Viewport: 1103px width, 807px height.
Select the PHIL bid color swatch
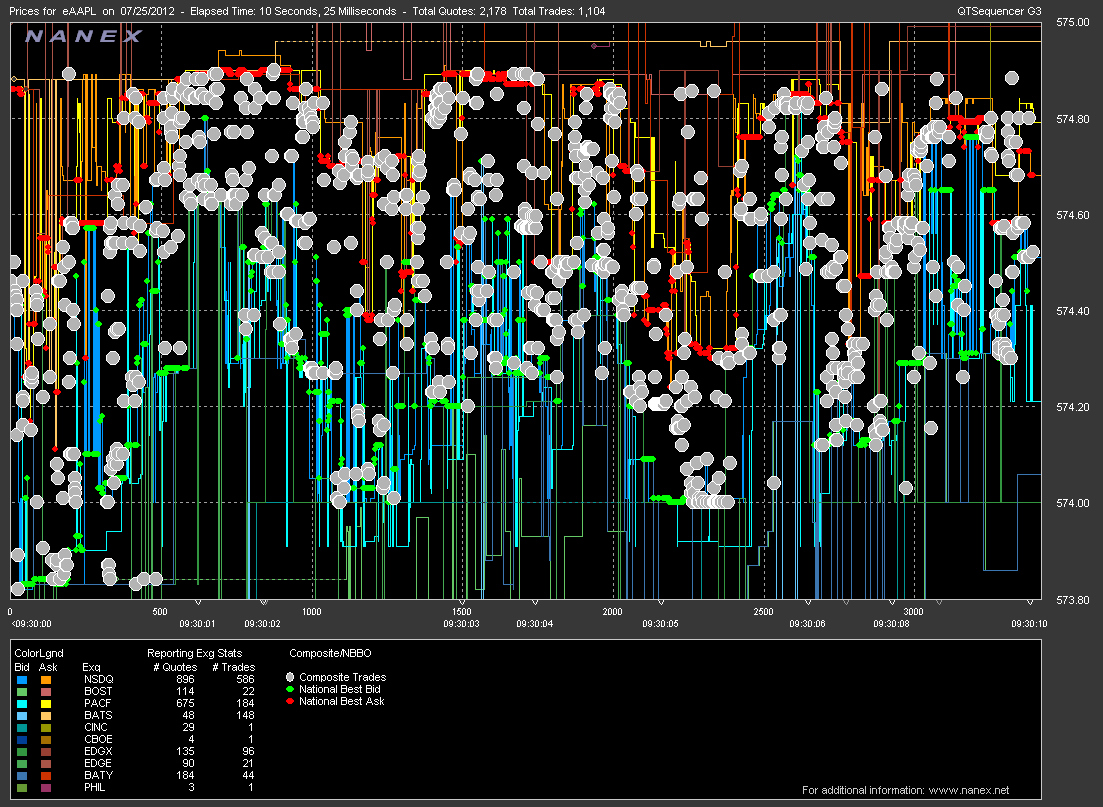pos(22,787)
